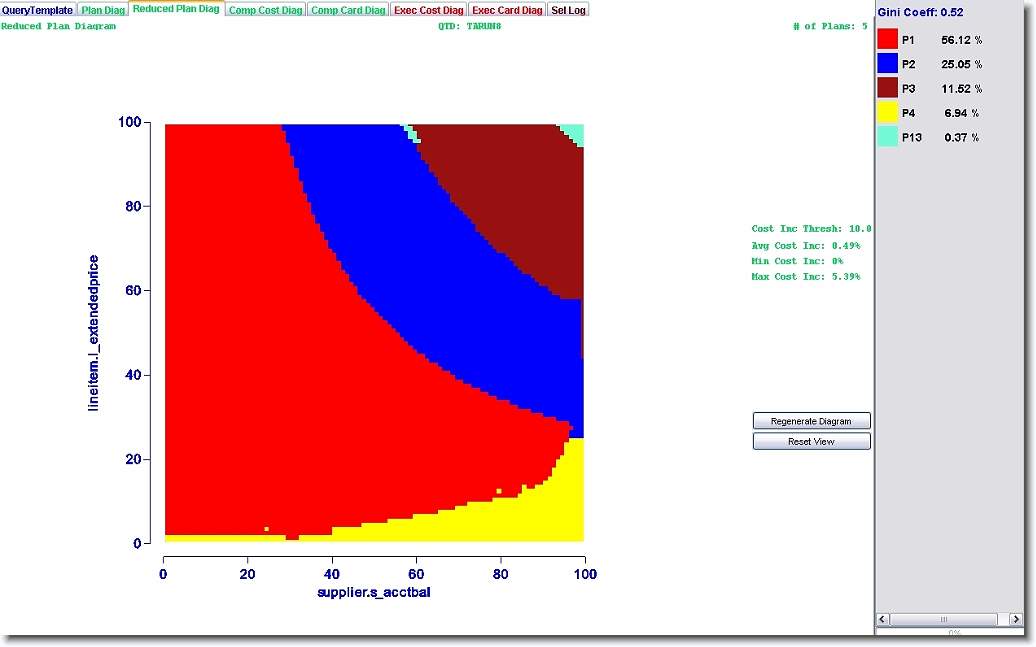This screenshot has width=1036, height=647.
Task: Open the Sel Log tab
Action: (x=569, y=10)
